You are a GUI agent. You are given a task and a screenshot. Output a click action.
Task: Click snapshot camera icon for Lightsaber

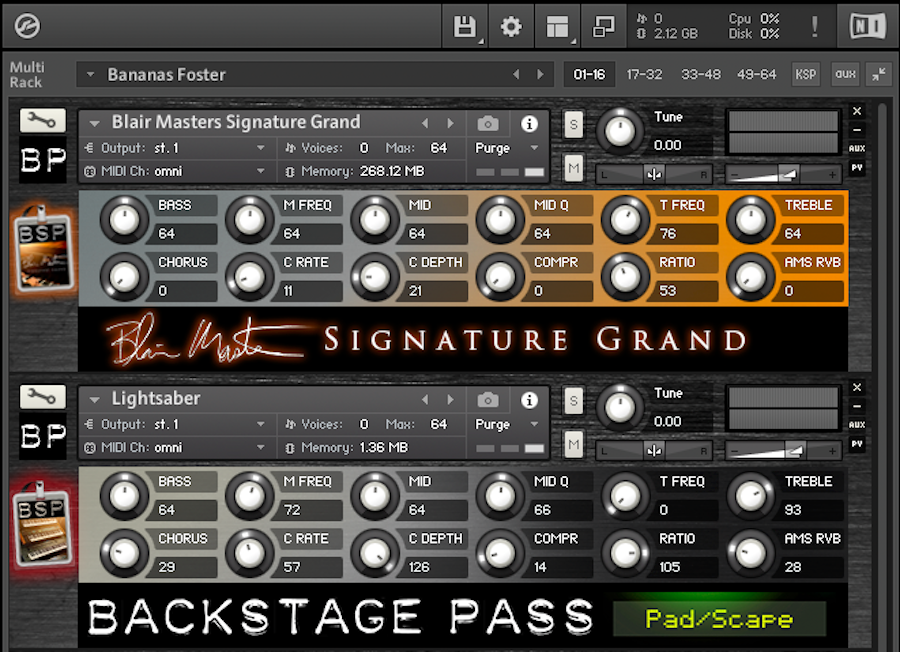point(488,399)
